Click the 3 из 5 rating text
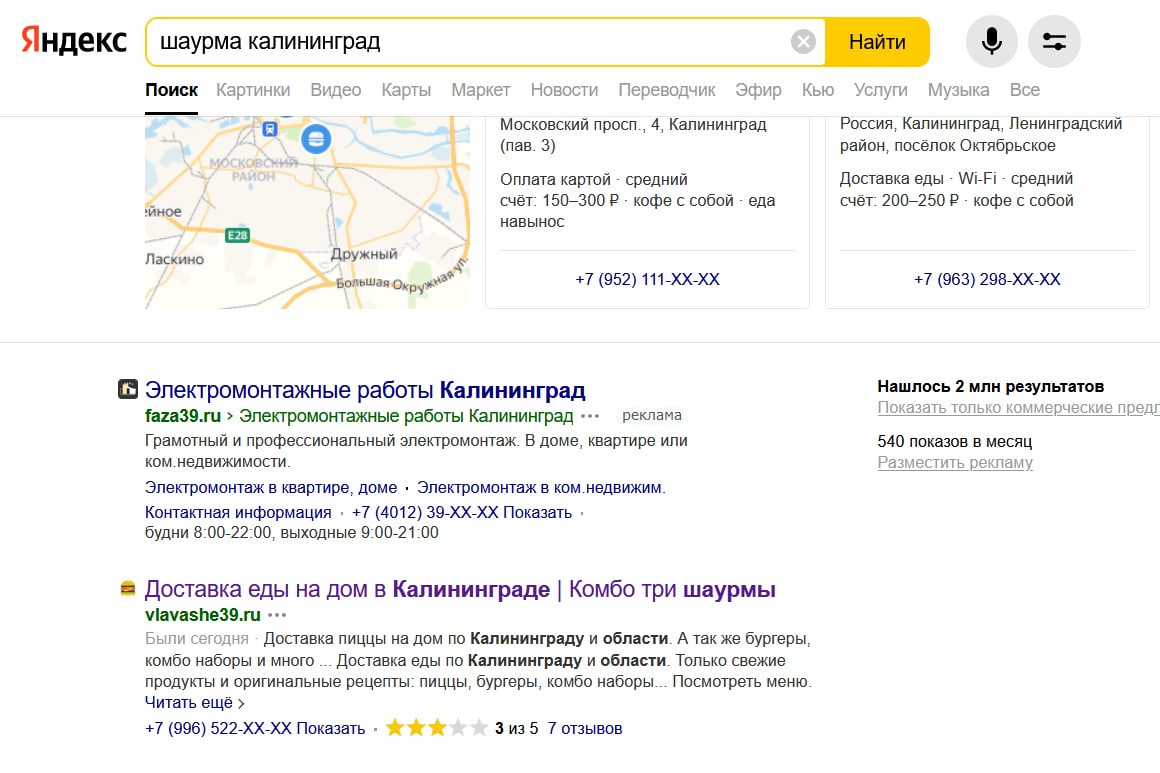 pyautogui.click(x=516, y=729)
